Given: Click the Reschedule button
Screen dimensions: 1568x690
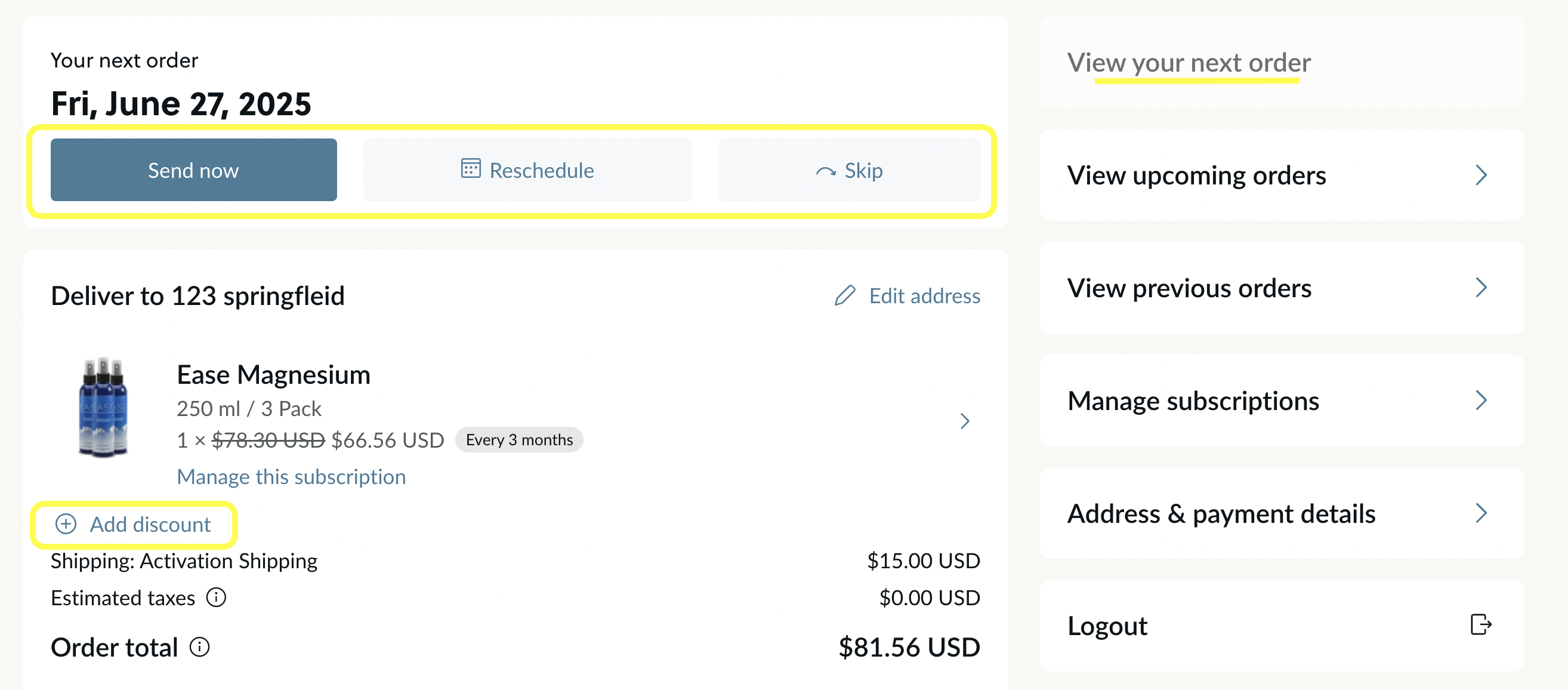Looking at the screenshot, I should point(527,170).
